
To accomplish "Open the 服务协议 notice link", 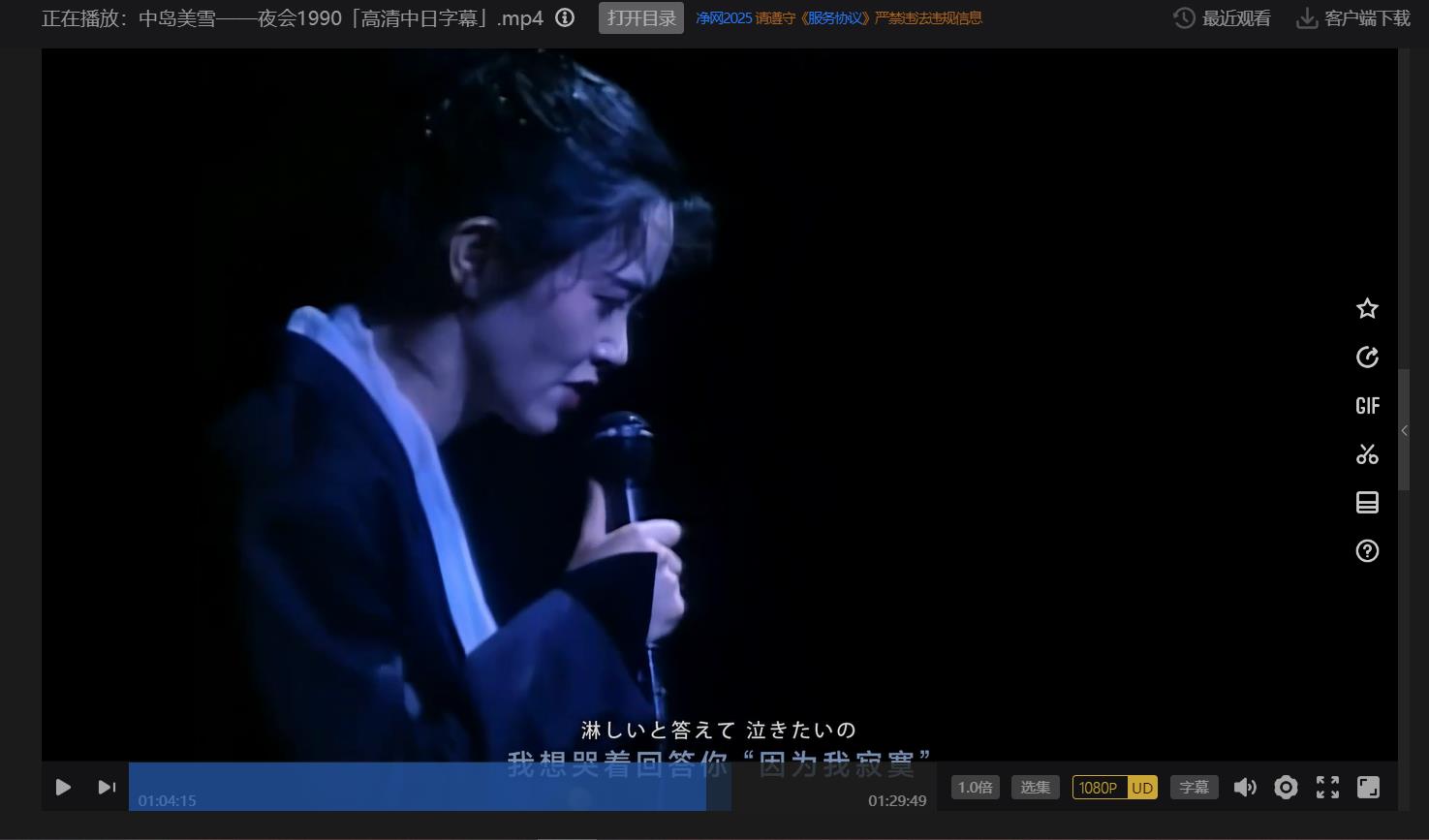I will click(833, 18).
